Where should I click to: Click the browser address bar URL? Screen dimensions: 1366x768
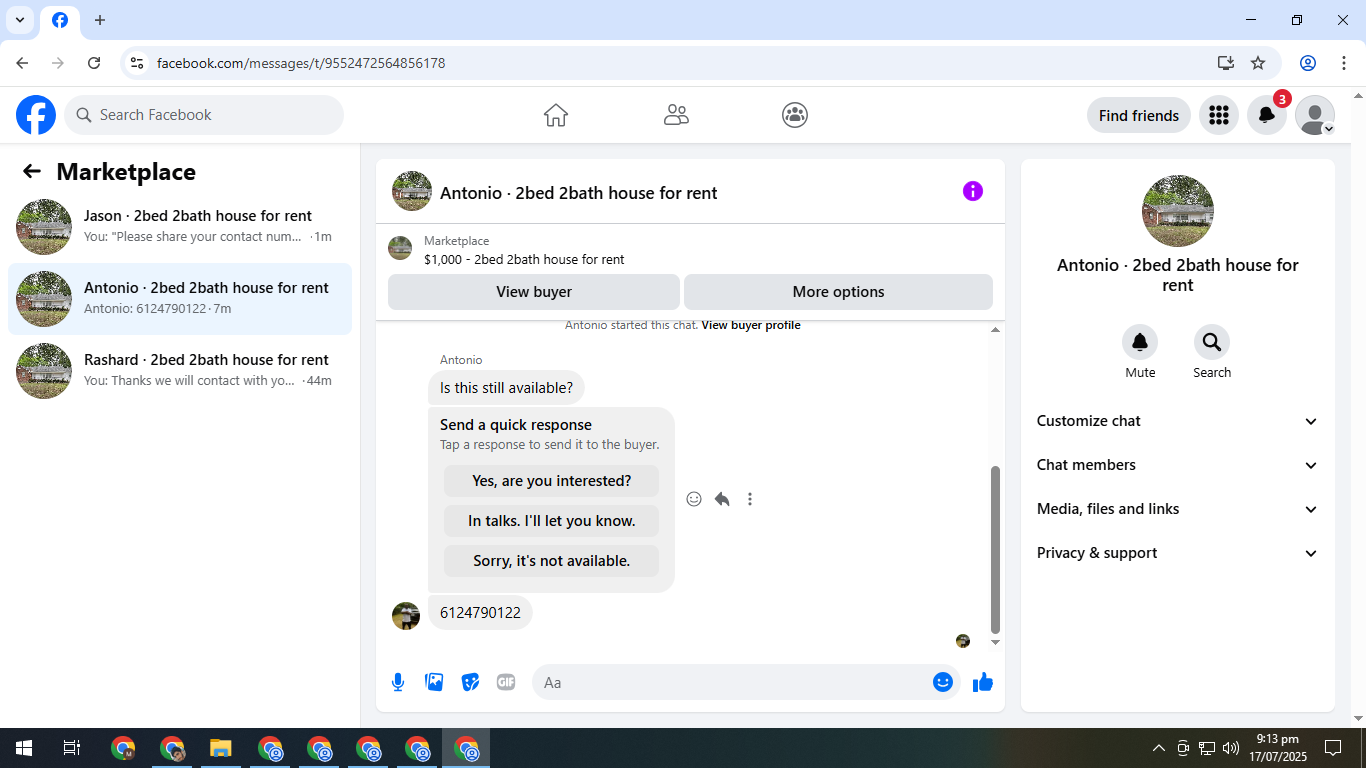[301, 63]
